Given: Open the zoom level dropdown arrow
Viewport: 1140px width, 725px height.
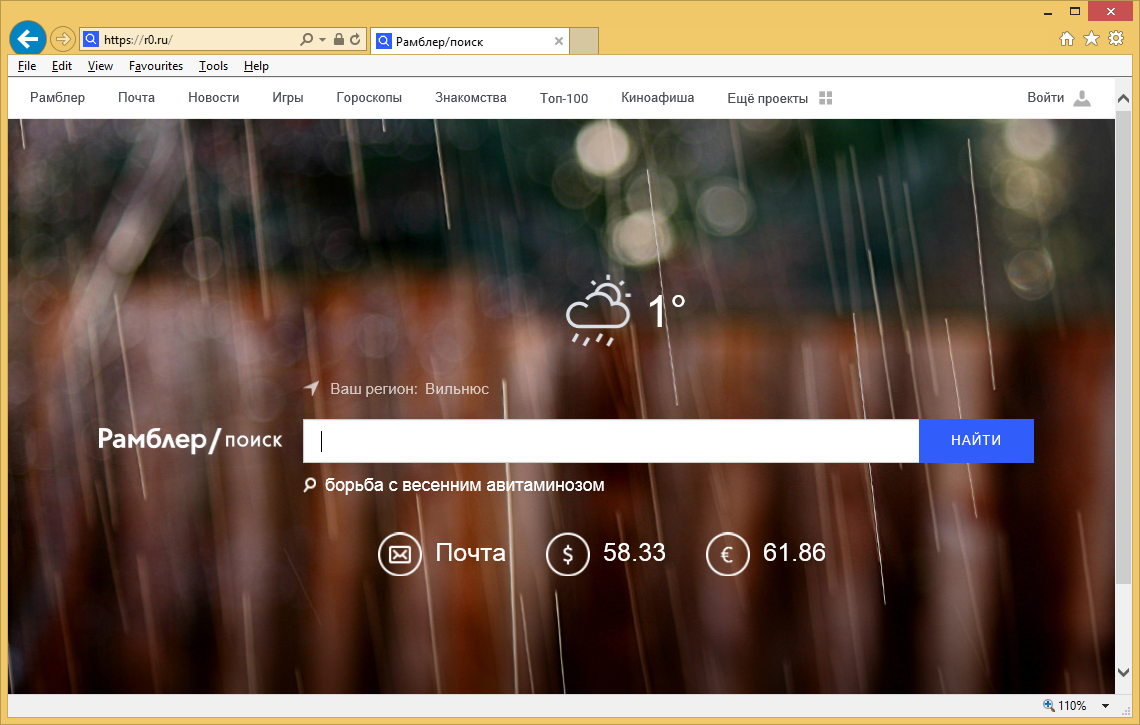Looking at the screenshot, I should click(1105, 706).
